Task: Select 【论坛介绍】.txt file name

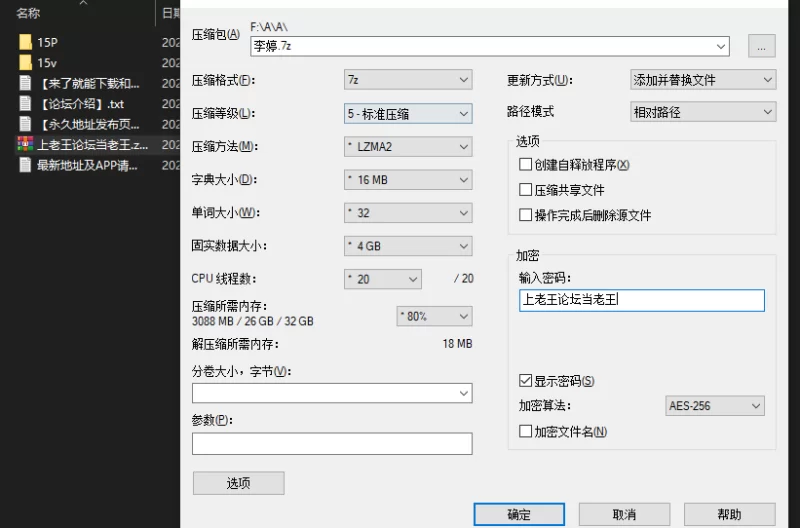Action: point(82,104)
